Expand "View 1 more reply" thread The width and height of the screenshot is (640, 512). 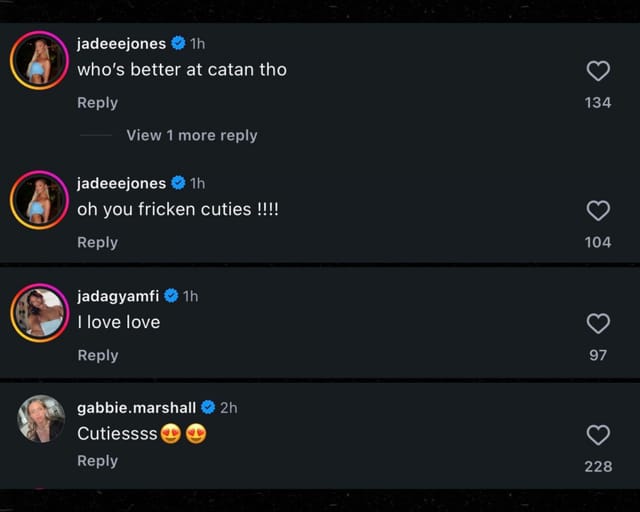[192, 135]
